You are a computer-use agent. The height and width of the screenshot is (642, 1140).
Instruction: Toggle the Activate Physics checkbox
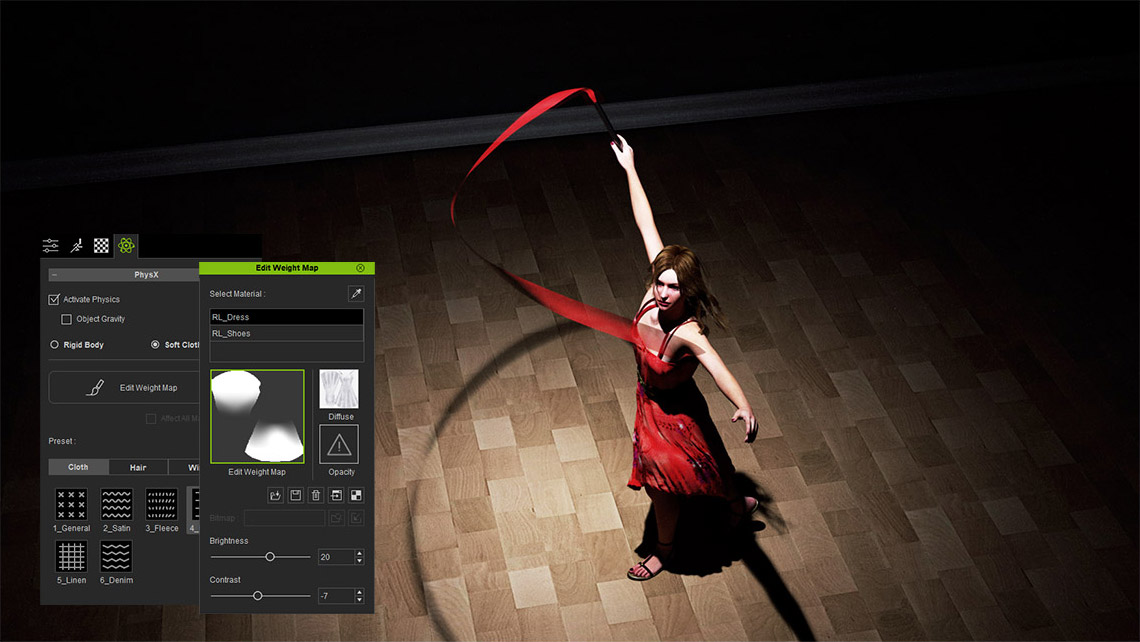click(54, 300)
